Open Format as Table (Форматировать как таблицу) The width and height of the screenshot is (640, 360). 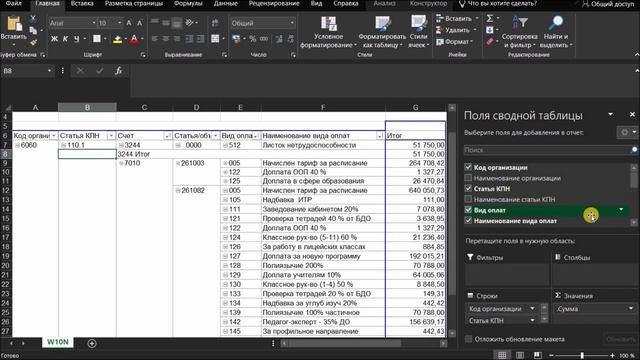382,33
